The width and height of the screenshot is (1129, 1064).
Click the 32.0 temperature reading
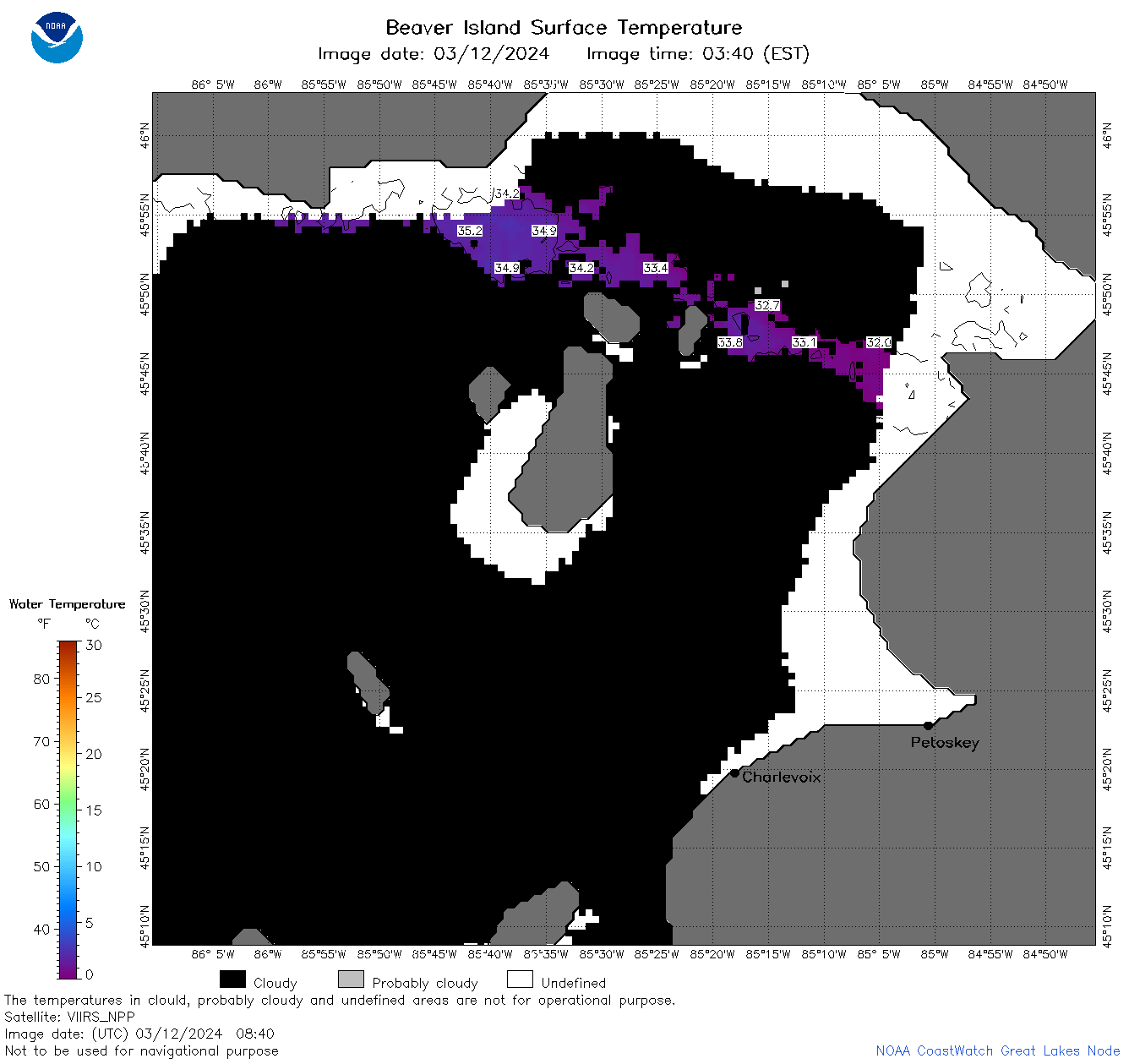point(879,342)
